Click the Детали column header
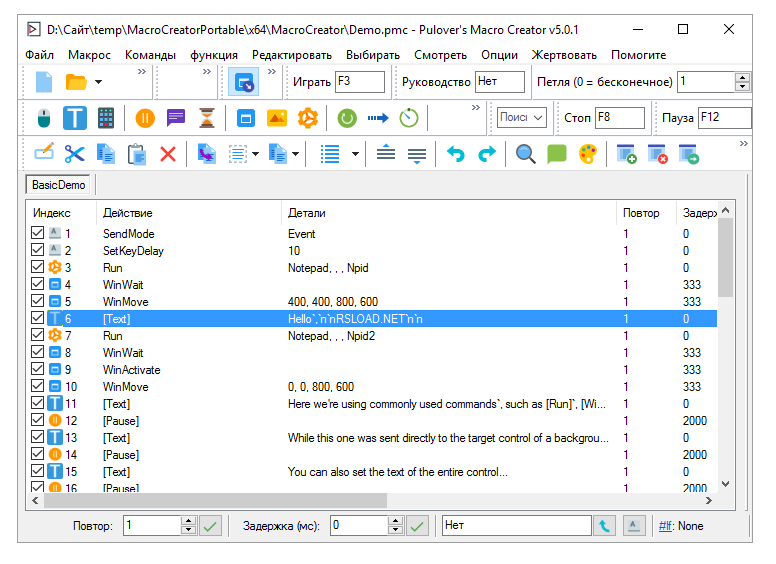Viewport: 776px width, 564px height. [x=449, y=213]
